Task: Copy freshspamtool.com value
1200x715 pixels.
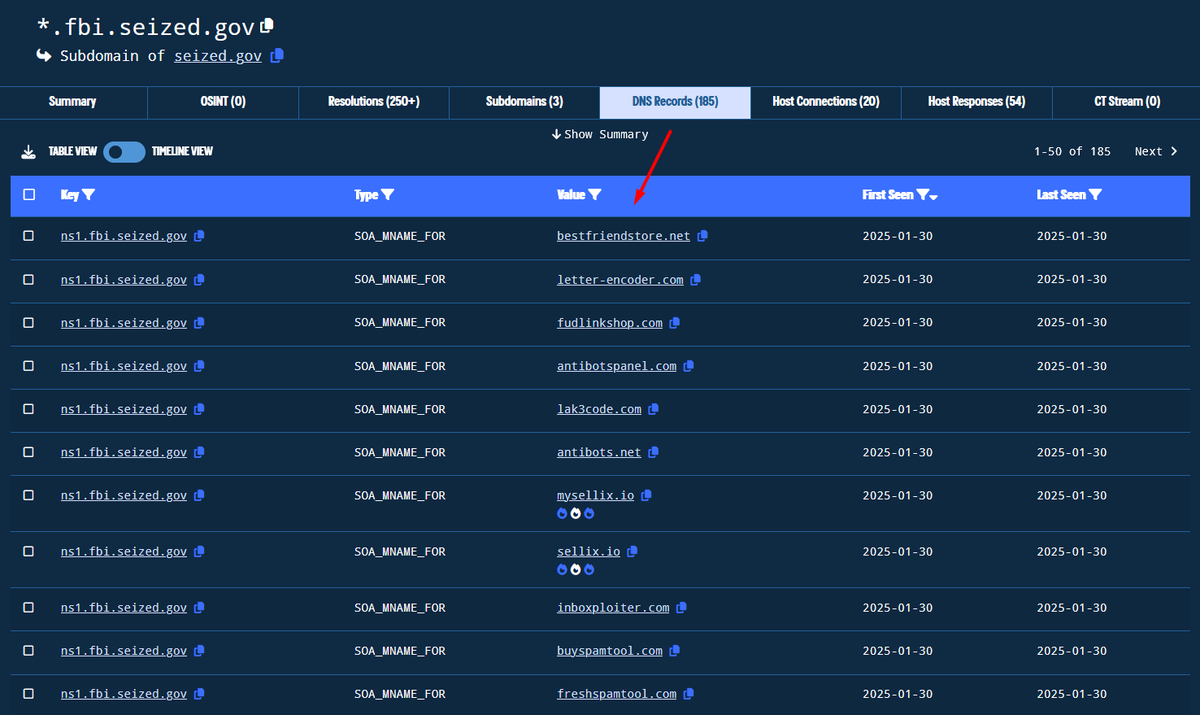Action: [x=688, y=693]
